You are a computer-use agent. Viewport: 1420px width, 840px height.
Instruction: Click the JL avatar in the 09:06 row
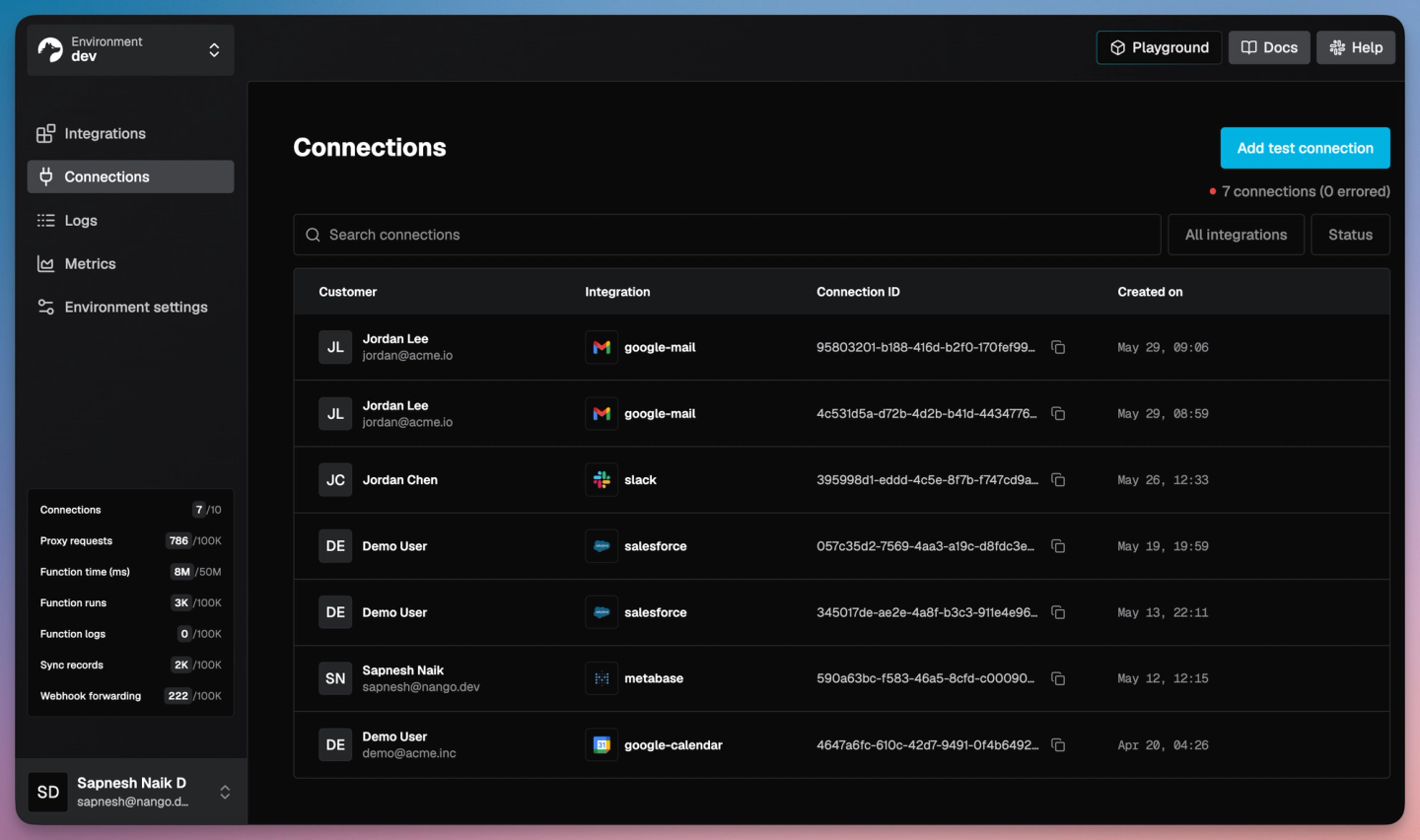(335, 347)
